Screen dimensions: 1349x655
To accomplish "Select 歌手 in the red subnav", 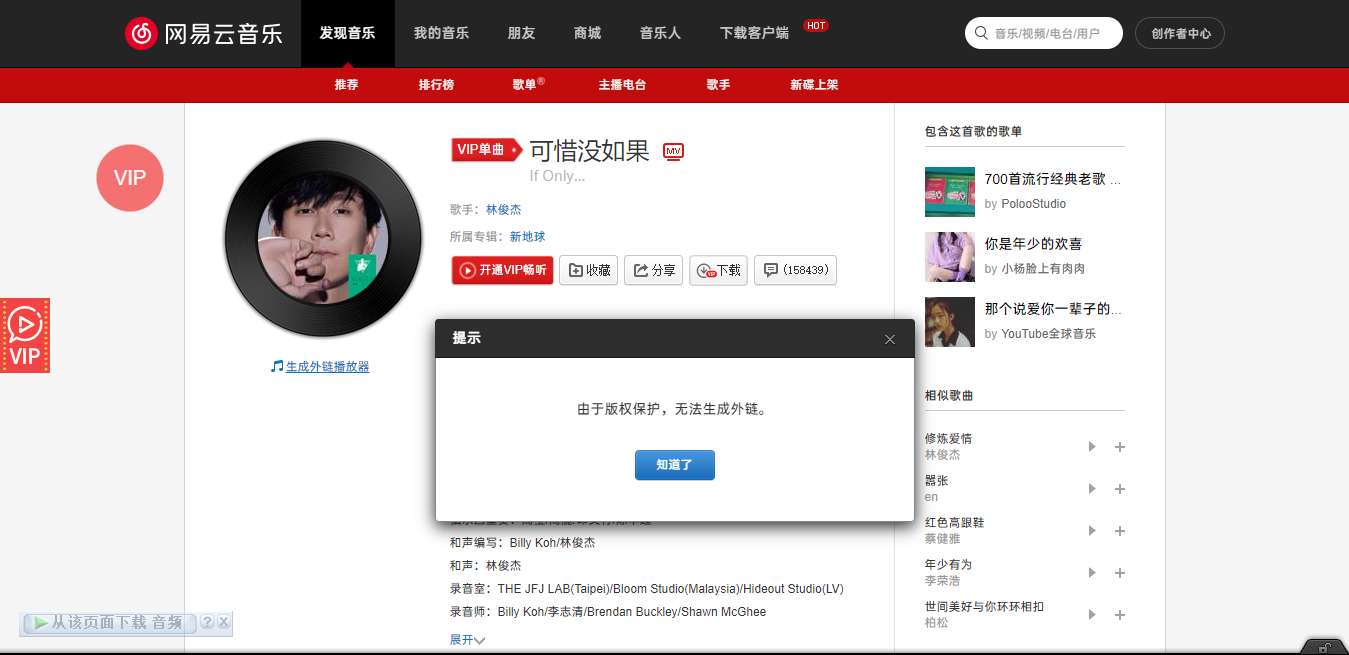I will 718,85.
